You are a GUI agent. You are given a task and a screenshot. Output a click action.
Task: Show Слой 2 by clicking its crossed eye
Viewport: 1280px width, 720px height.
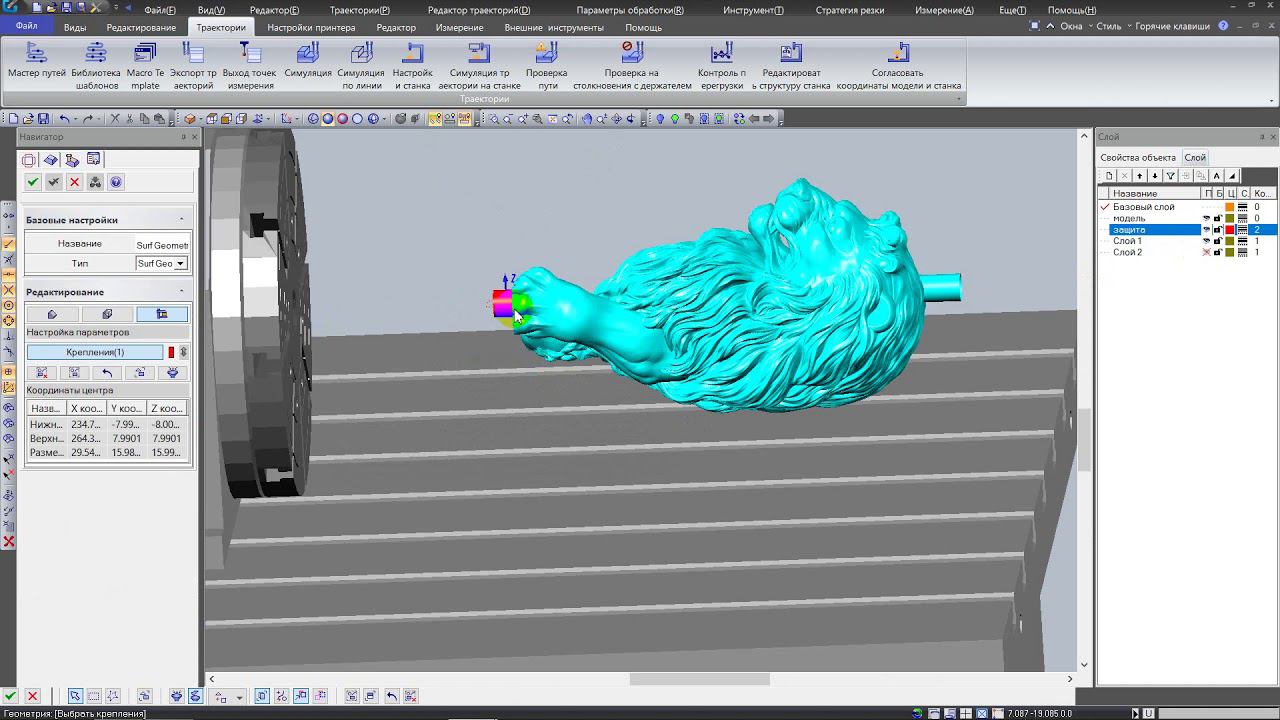1206,253
